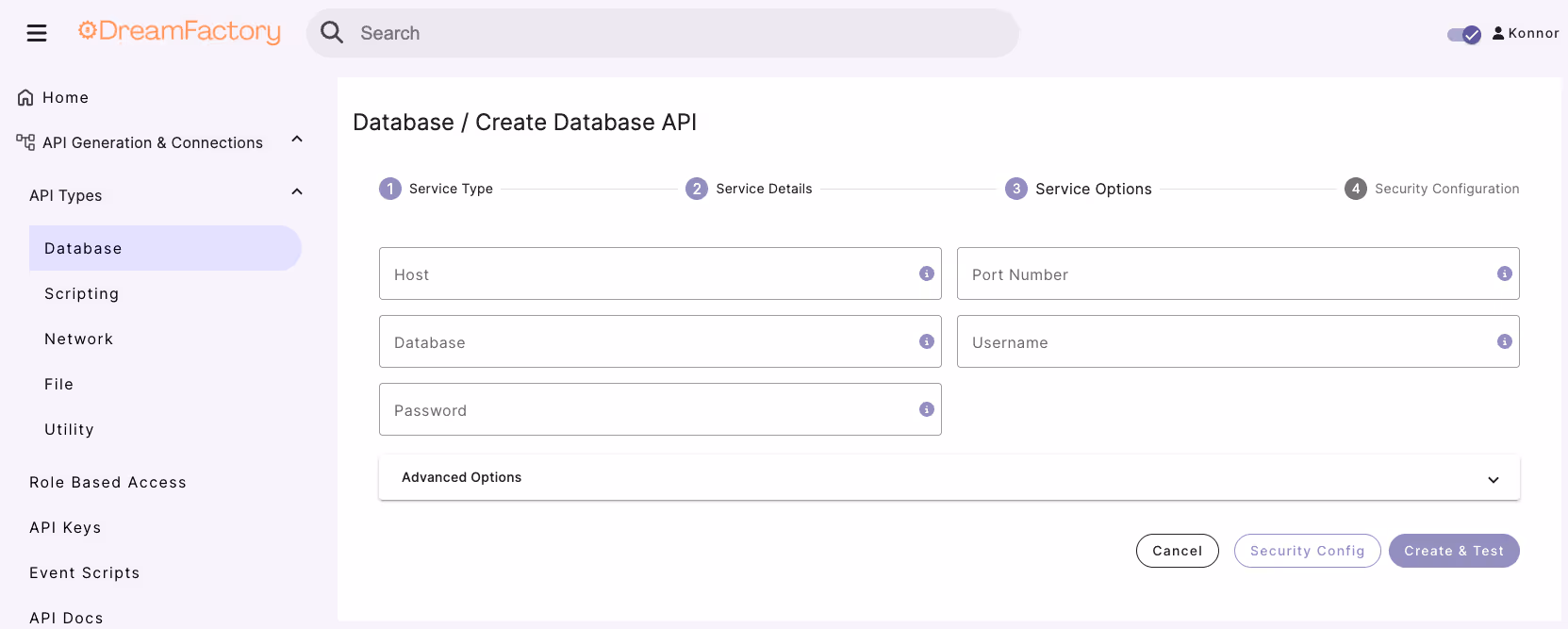Toggle the dark mode switch
This screenshot has width=1568, height=629.
[1464, 34]
